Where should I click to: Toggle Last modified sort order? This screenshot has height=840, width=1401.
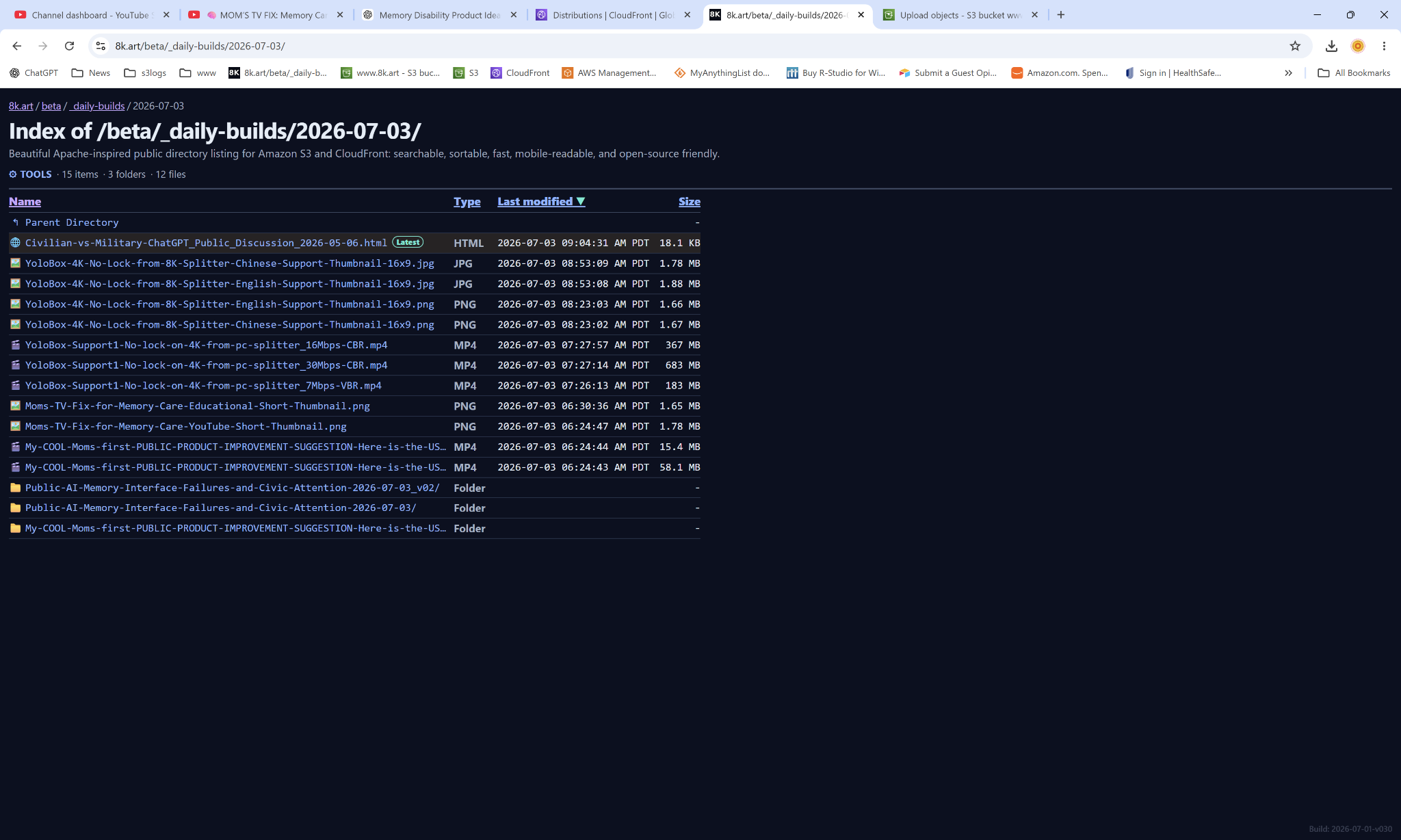541,202
